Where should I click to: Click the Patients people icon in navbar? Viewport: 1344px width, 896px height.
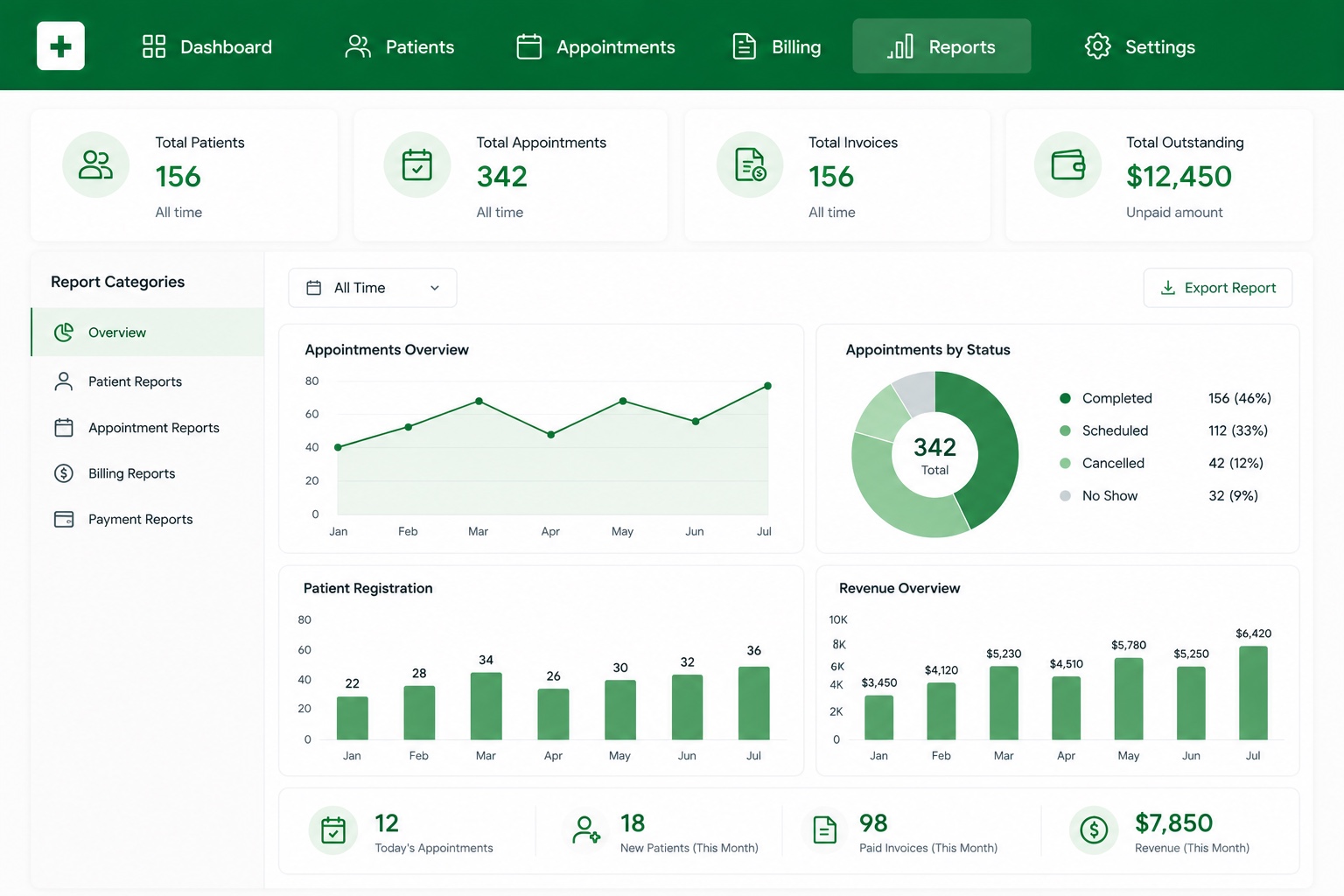(x=358, y=46)
